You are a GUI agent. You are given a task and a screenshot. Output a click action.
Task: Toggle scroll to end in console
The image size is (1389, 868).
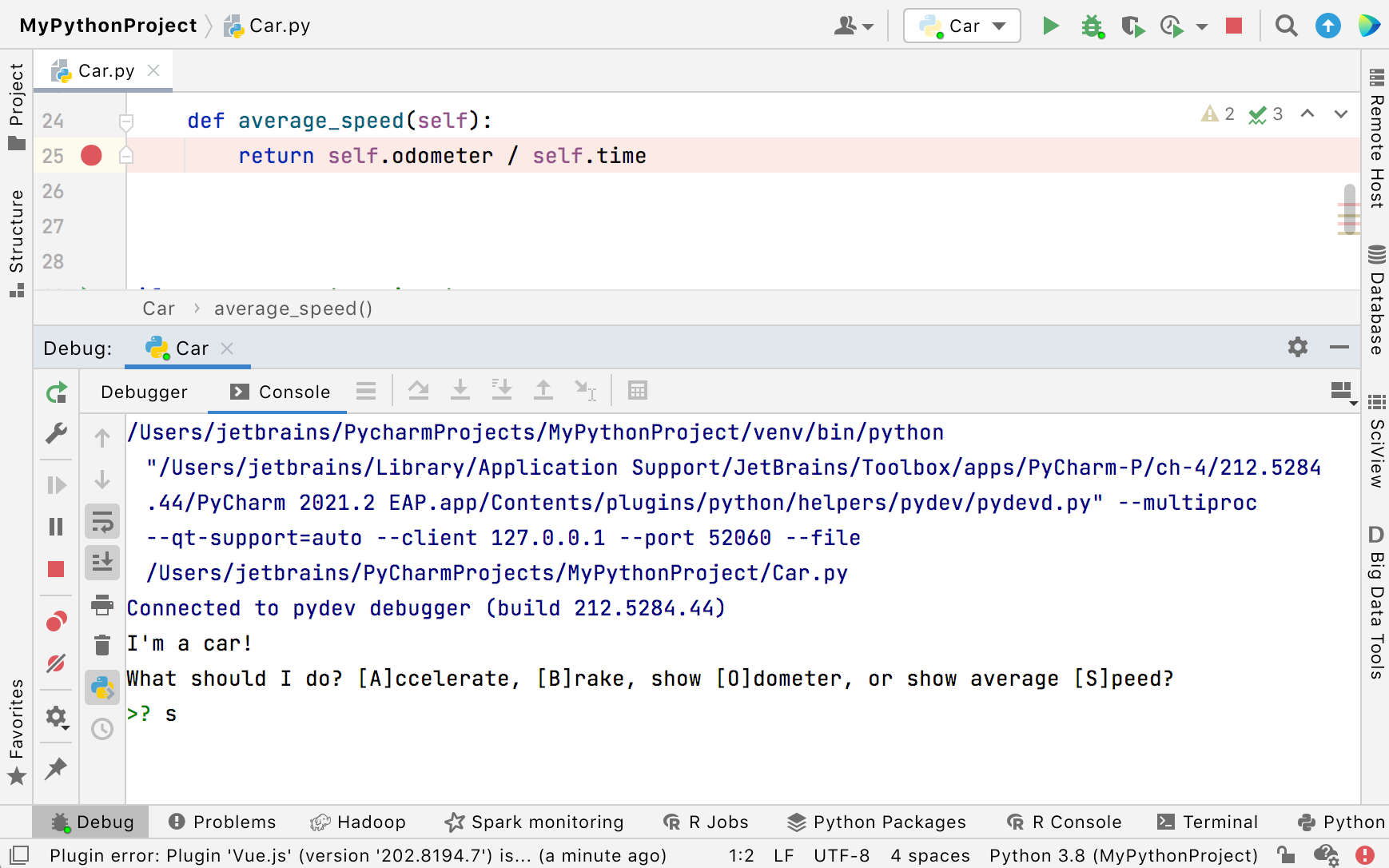point(102,562)
